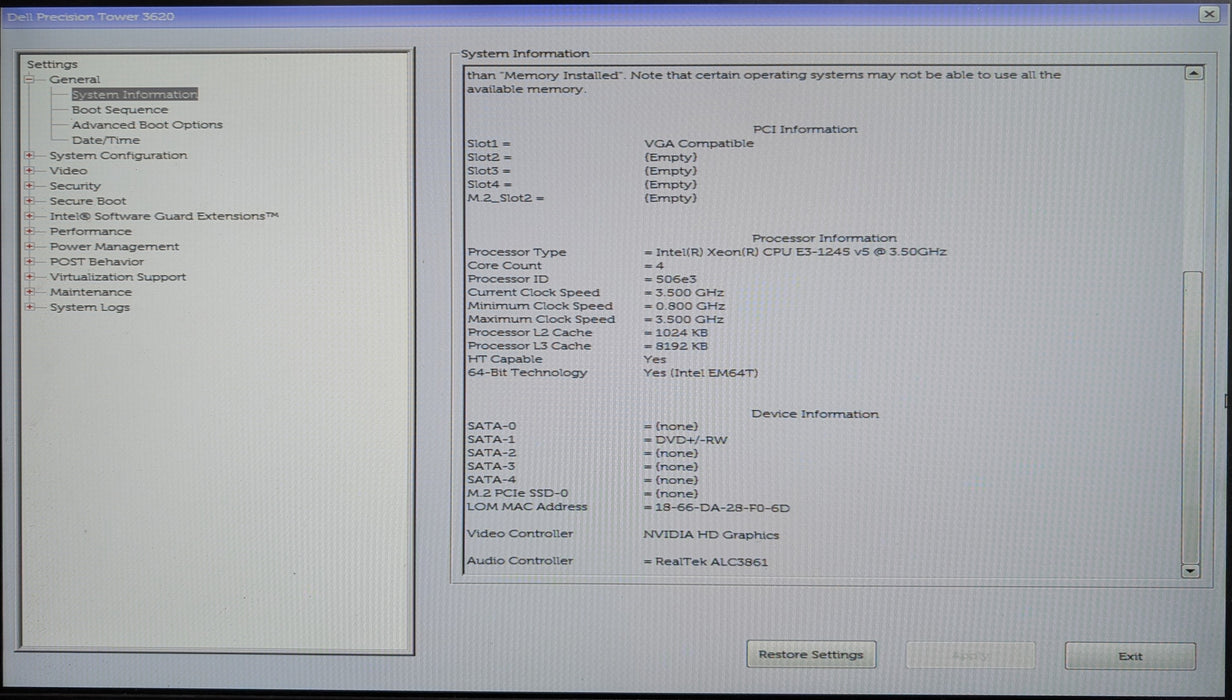The image size is (1232, 700).
Task: Click the 'NVIDIA HD Graphics' text
Action: (x=711, y=535)
